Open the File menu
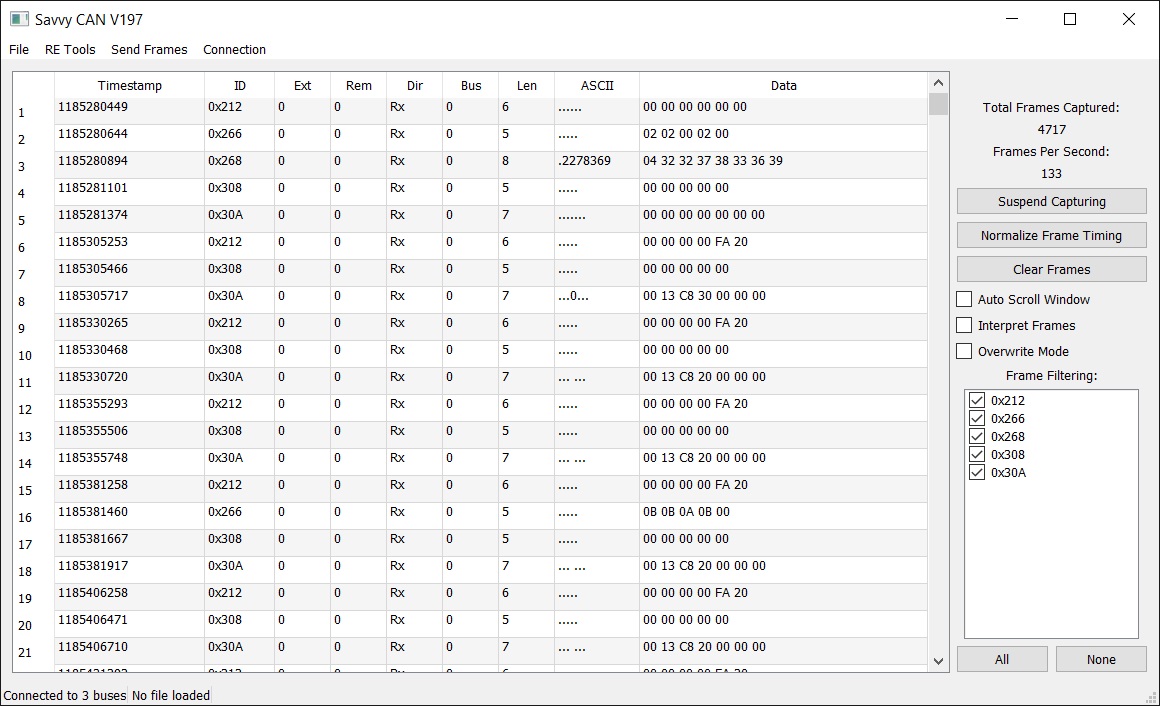 click(18, 49)
